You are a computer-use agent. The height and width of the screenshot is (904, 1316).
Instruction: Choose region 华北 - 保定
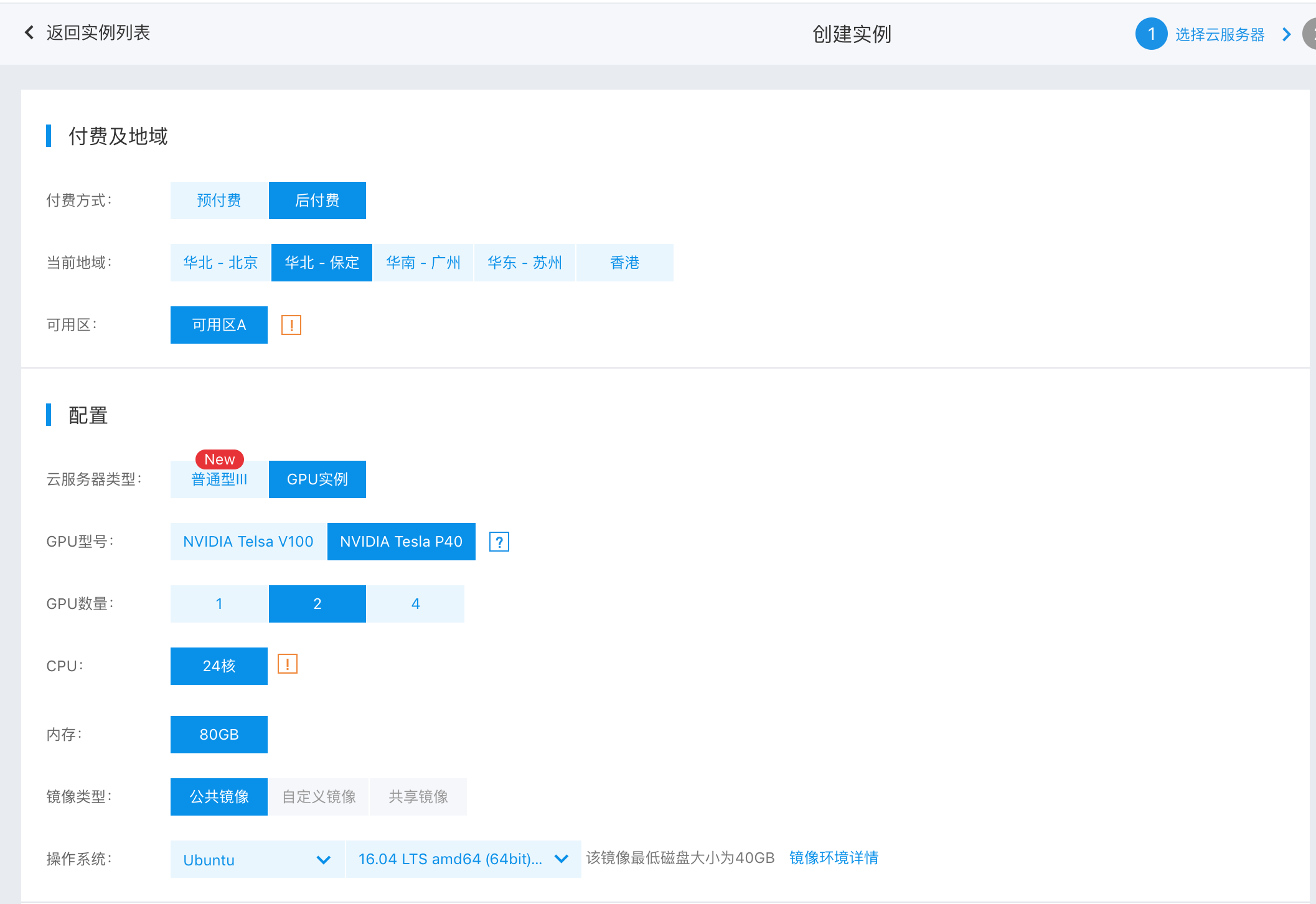[x=322, y=263]
